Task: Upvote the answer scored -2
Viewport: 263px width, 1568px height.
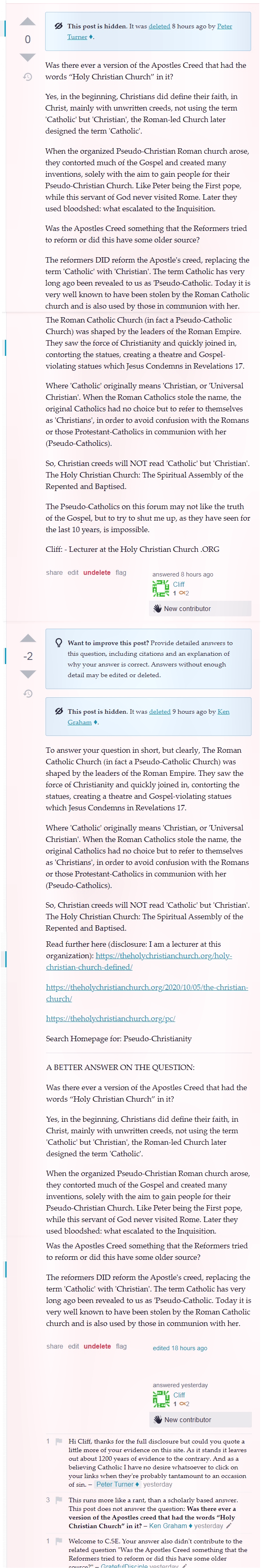Action: click(28, 638)
